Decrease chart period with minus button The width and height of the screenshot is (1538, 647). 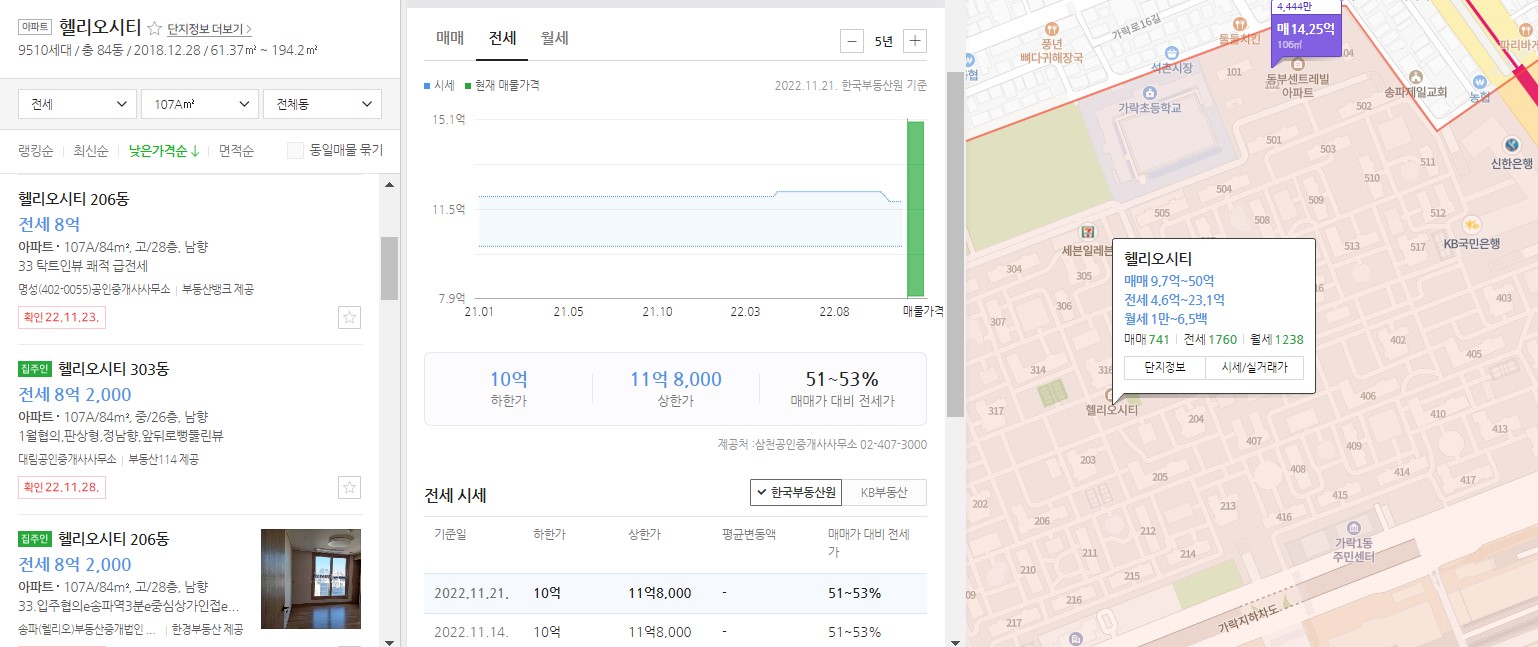852,41
